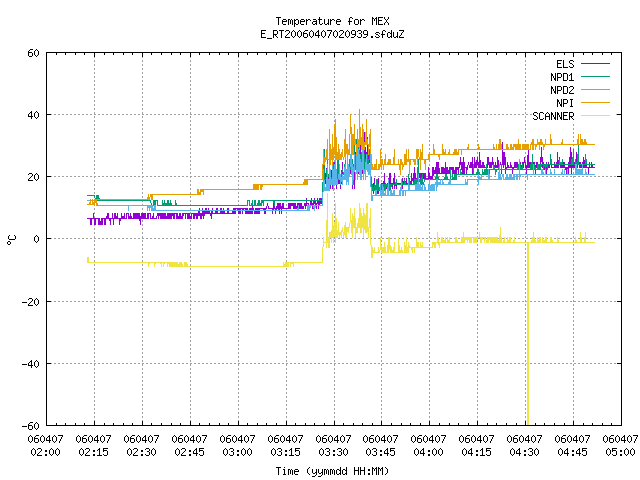
Task: Click the °C y-axis unit label
Action: click(11, 240)
